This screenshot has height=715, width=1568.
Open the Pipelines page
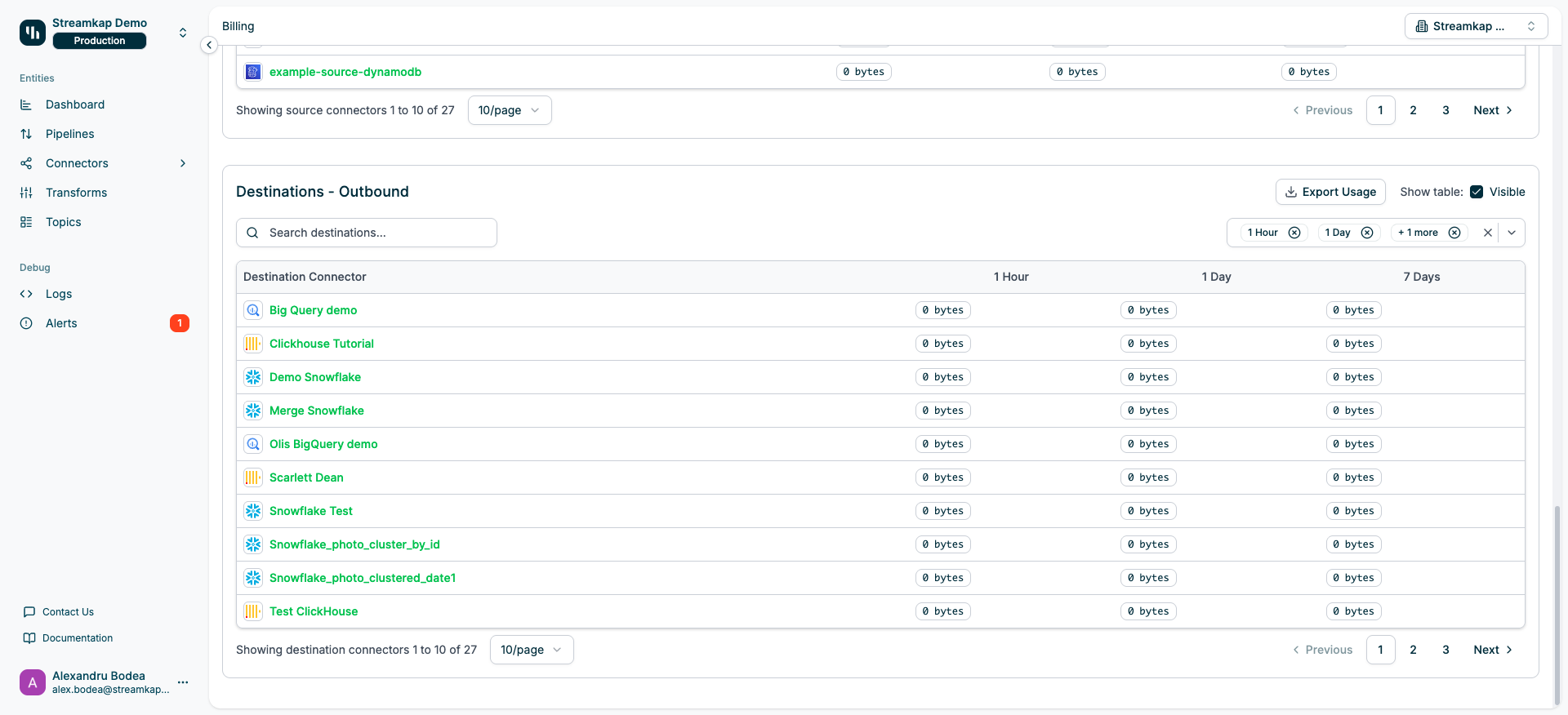tap(70, 134)
